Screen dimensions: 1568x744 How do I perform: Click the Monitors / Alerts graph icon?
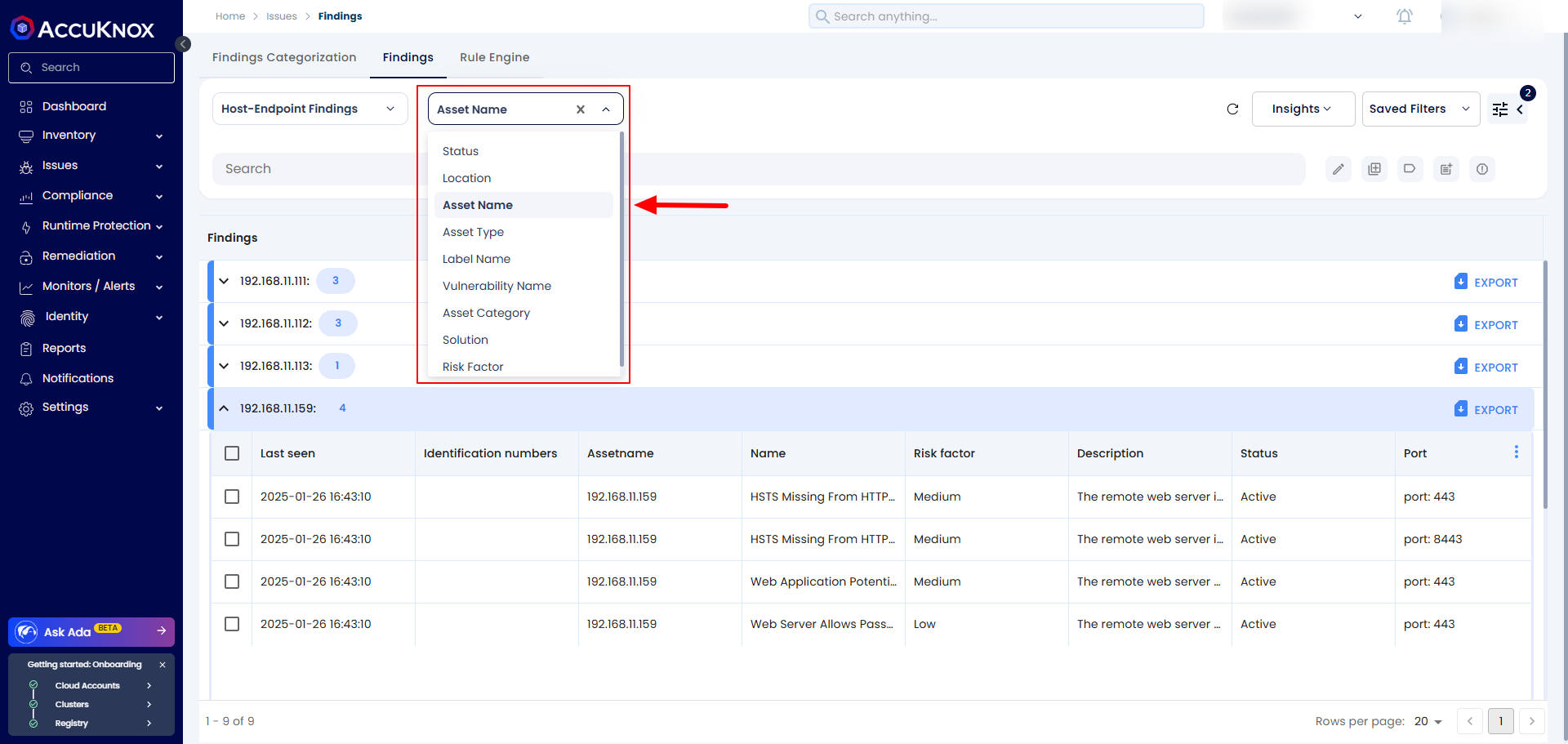click(x=26, y=287)
